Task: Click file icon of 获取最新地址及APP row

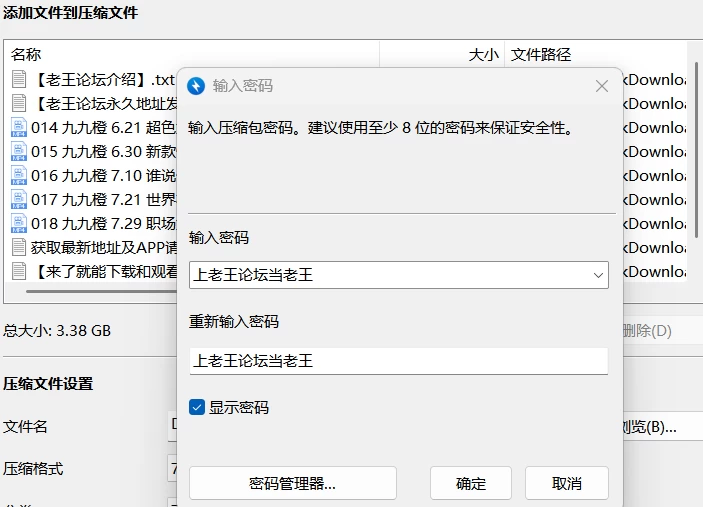Action: [x=19, y=247]
